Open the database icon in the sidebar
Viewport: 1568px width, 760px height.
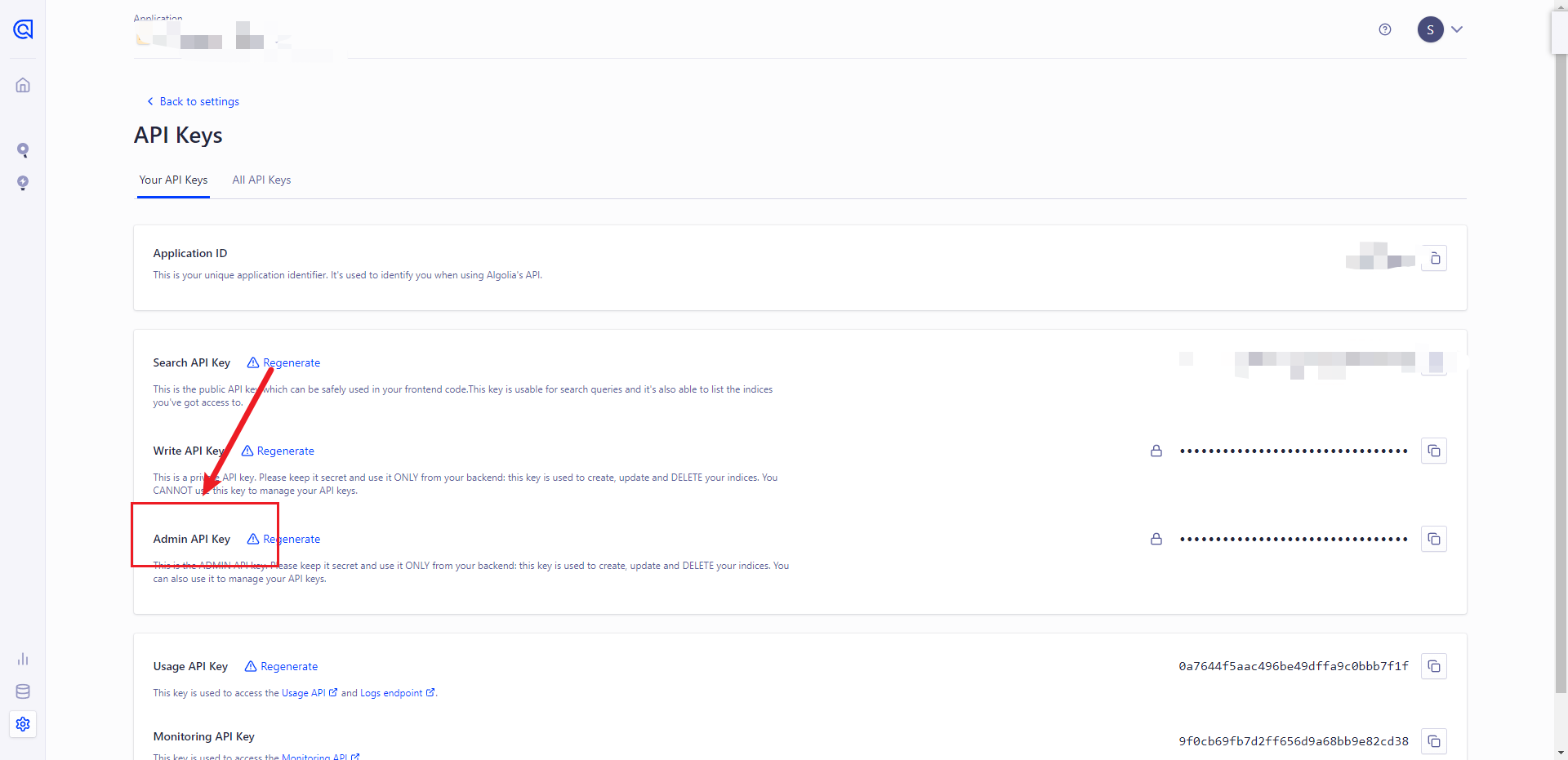click(x=23, y=691)
